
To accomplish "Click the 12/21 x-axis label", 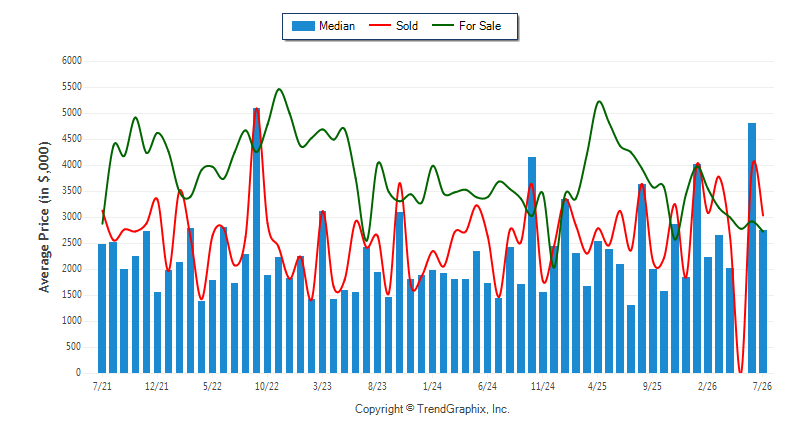I will [x=157, y=386].
